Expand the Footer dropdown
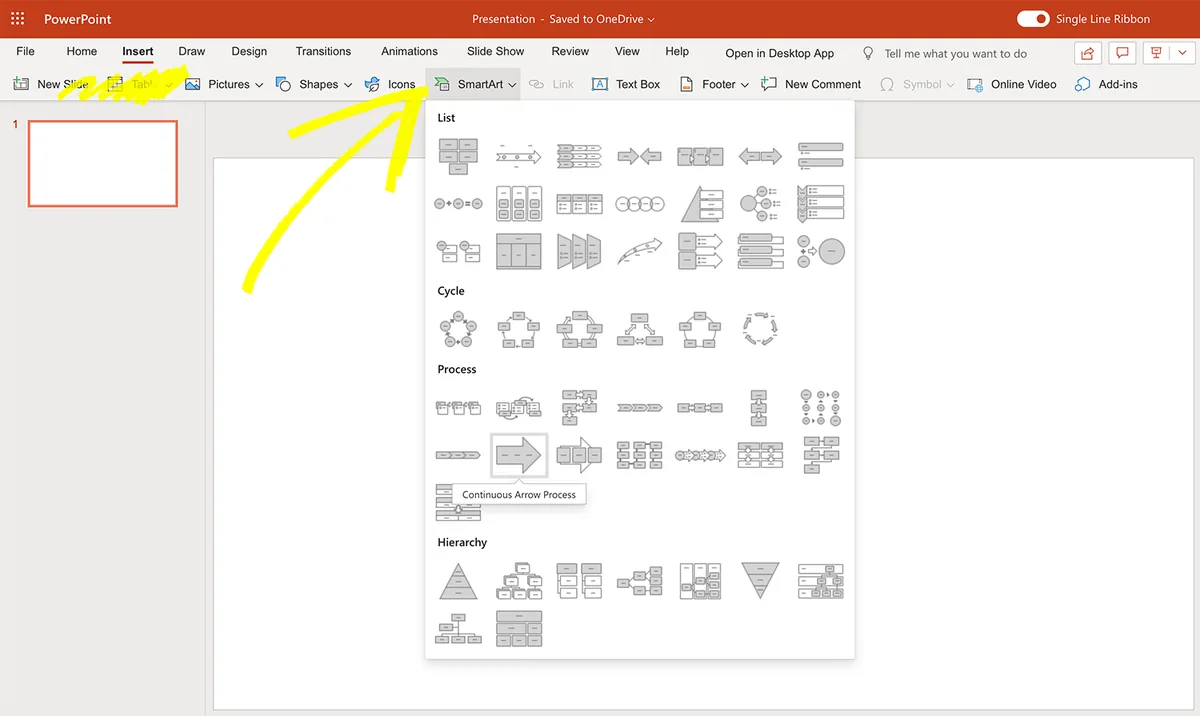 coord(745,85)
